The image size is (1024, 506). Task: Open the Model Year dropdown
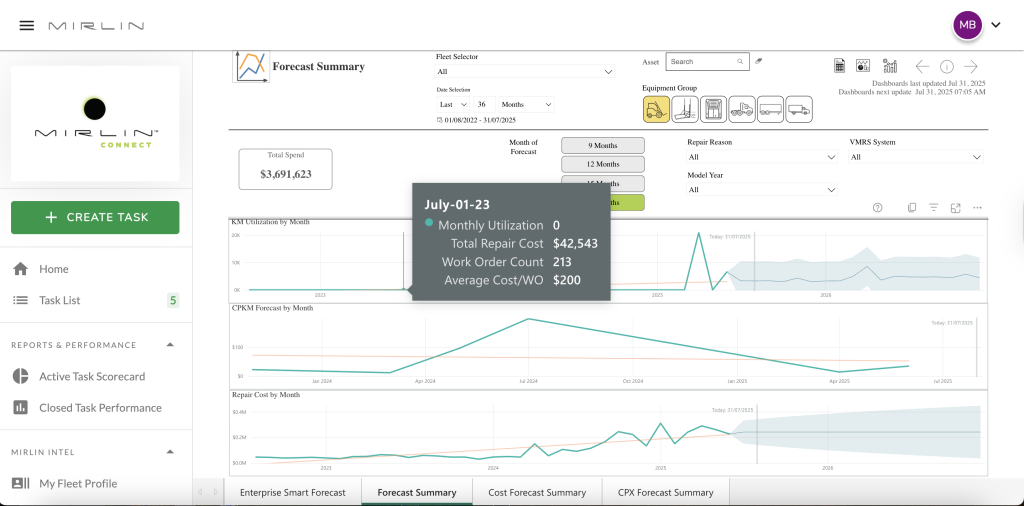(762, 190)
